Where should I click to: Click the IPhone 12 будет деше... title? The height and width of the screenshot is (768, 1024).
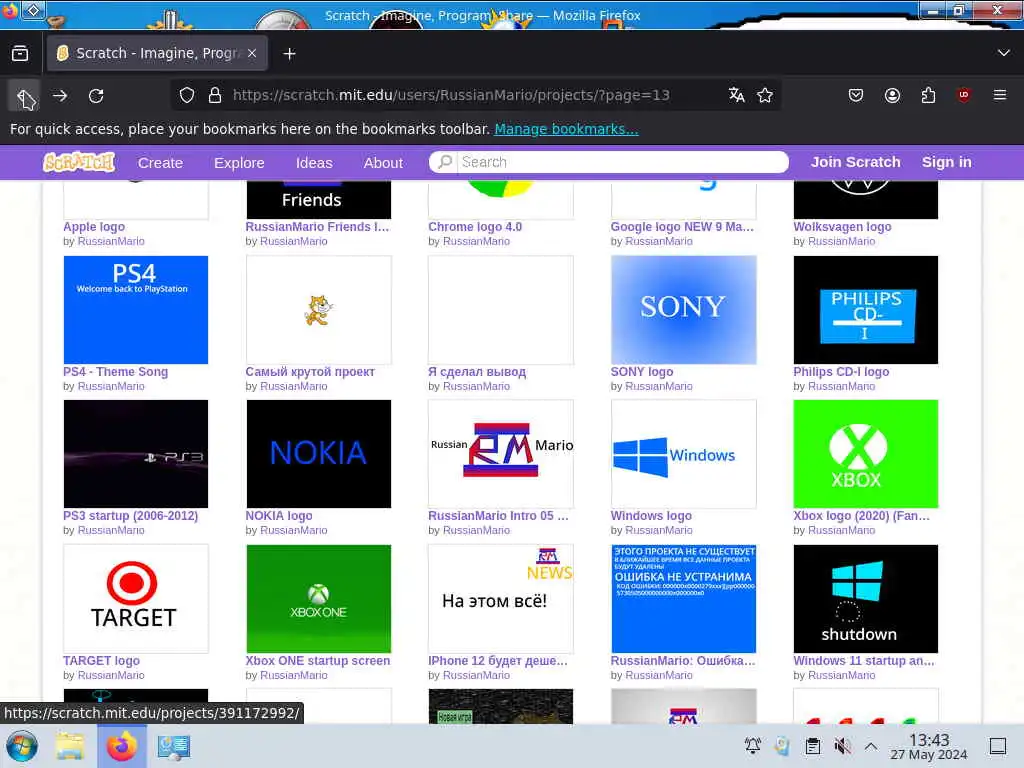click(498, 660)
